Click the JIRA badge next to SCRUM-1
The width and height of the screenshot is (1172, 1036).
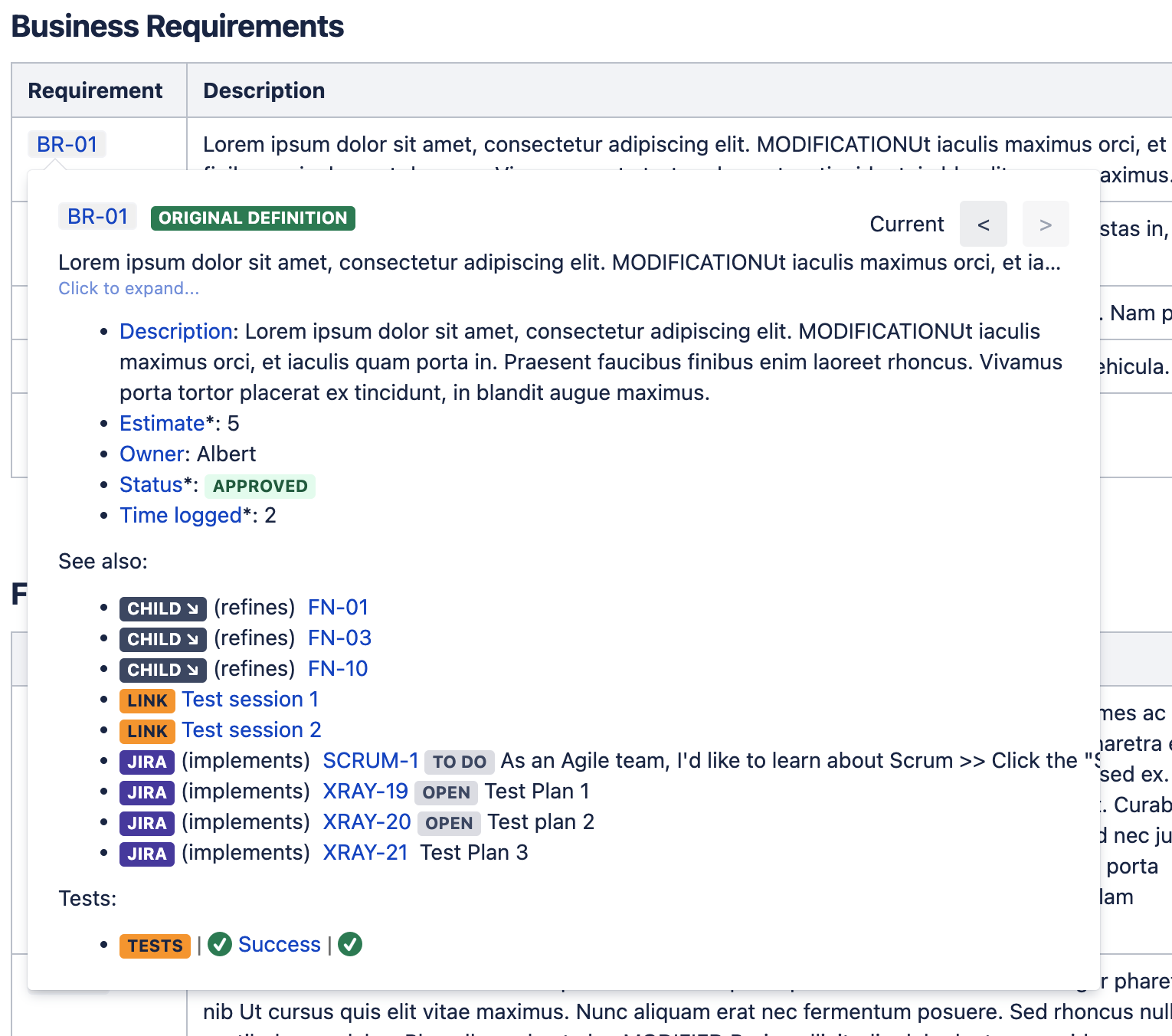pyautogui.click(x=146, y=761)
